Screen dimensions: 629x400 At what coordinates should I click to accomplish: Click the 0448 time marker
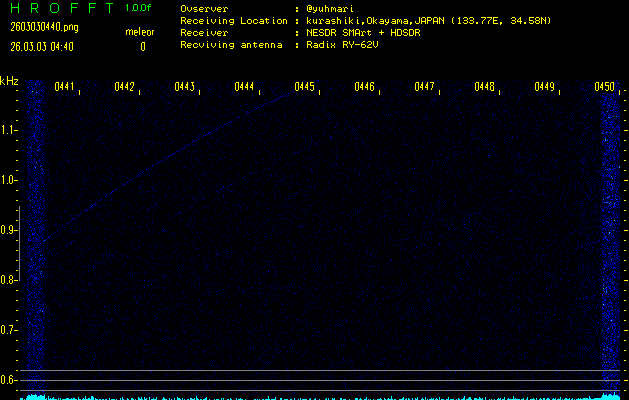pos(485,88)
